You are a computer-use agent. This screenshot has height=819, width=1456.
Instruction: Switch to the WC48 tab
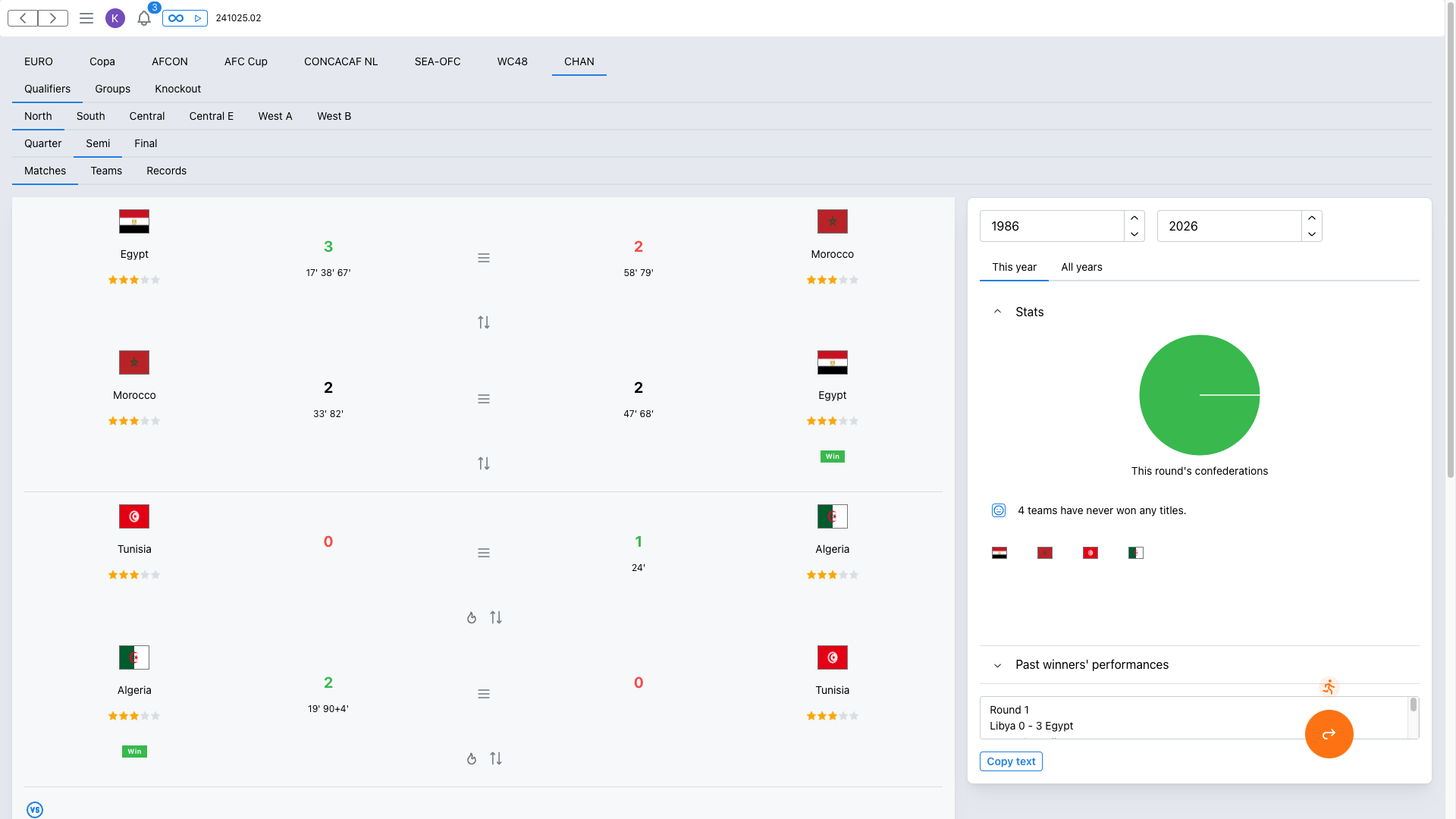click(x=513, y=61)
